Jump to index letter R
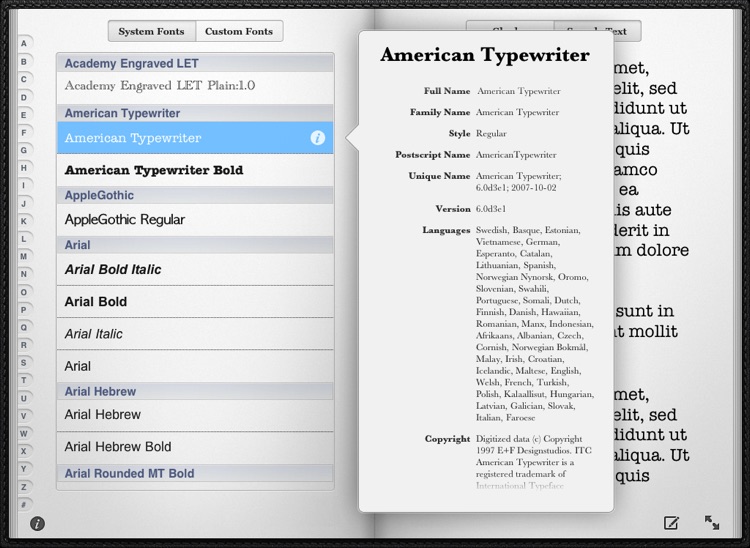 [24, 345]
